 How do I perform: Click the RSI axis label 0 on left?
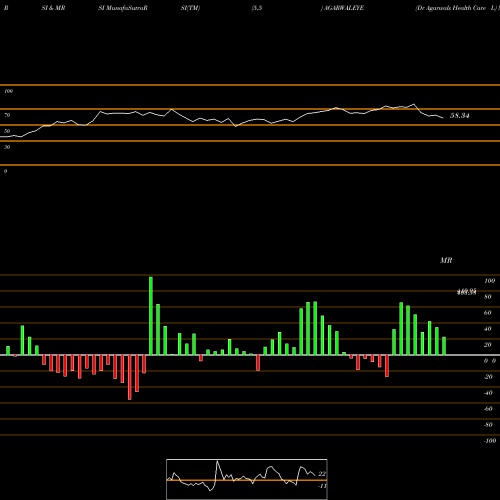tap(5, 171)
